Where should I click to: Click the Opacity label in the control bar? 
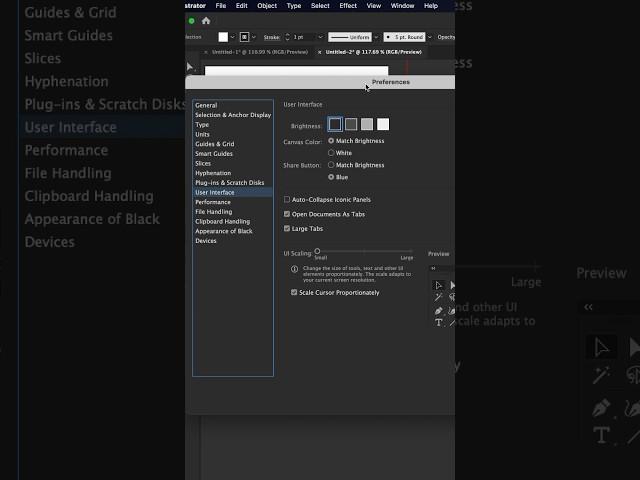[x=446, y=37]
